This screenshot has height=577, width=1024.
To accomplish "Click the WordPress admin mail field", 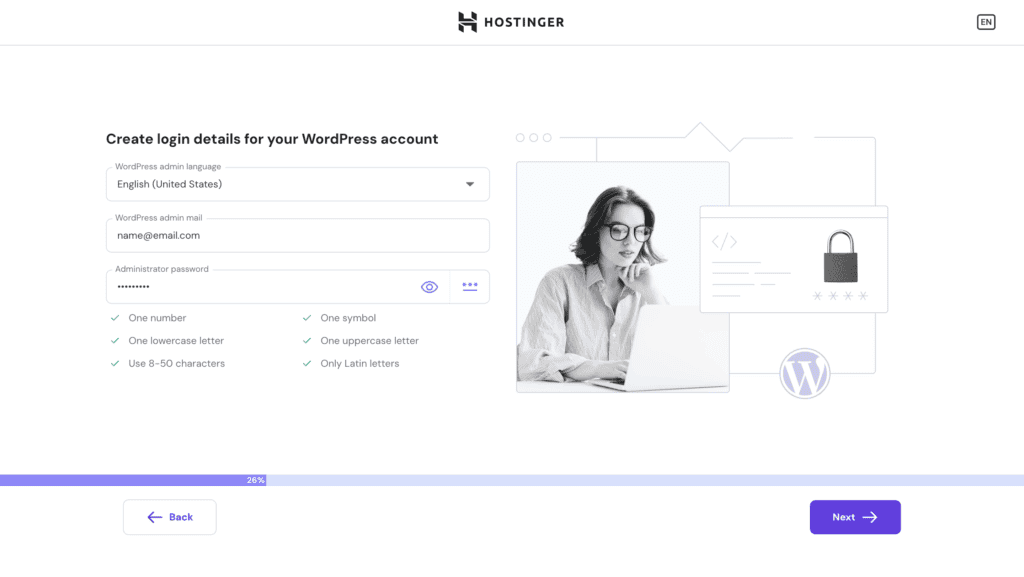I will tap(298, 236).
